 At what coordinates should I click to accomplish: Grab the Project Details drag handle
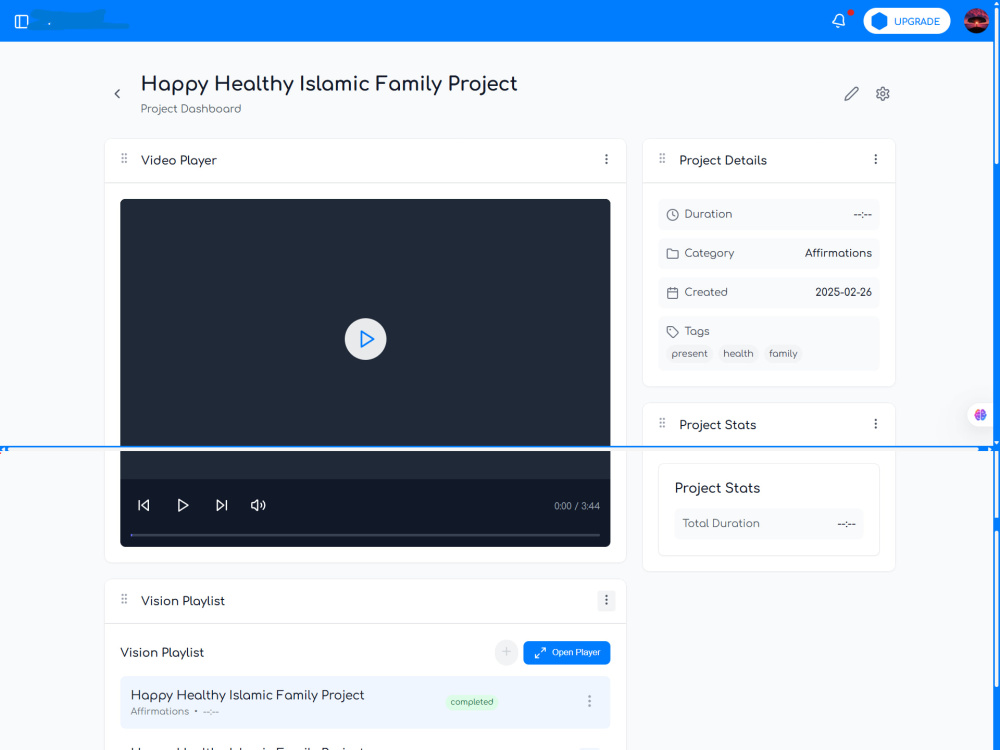[663, 158]
